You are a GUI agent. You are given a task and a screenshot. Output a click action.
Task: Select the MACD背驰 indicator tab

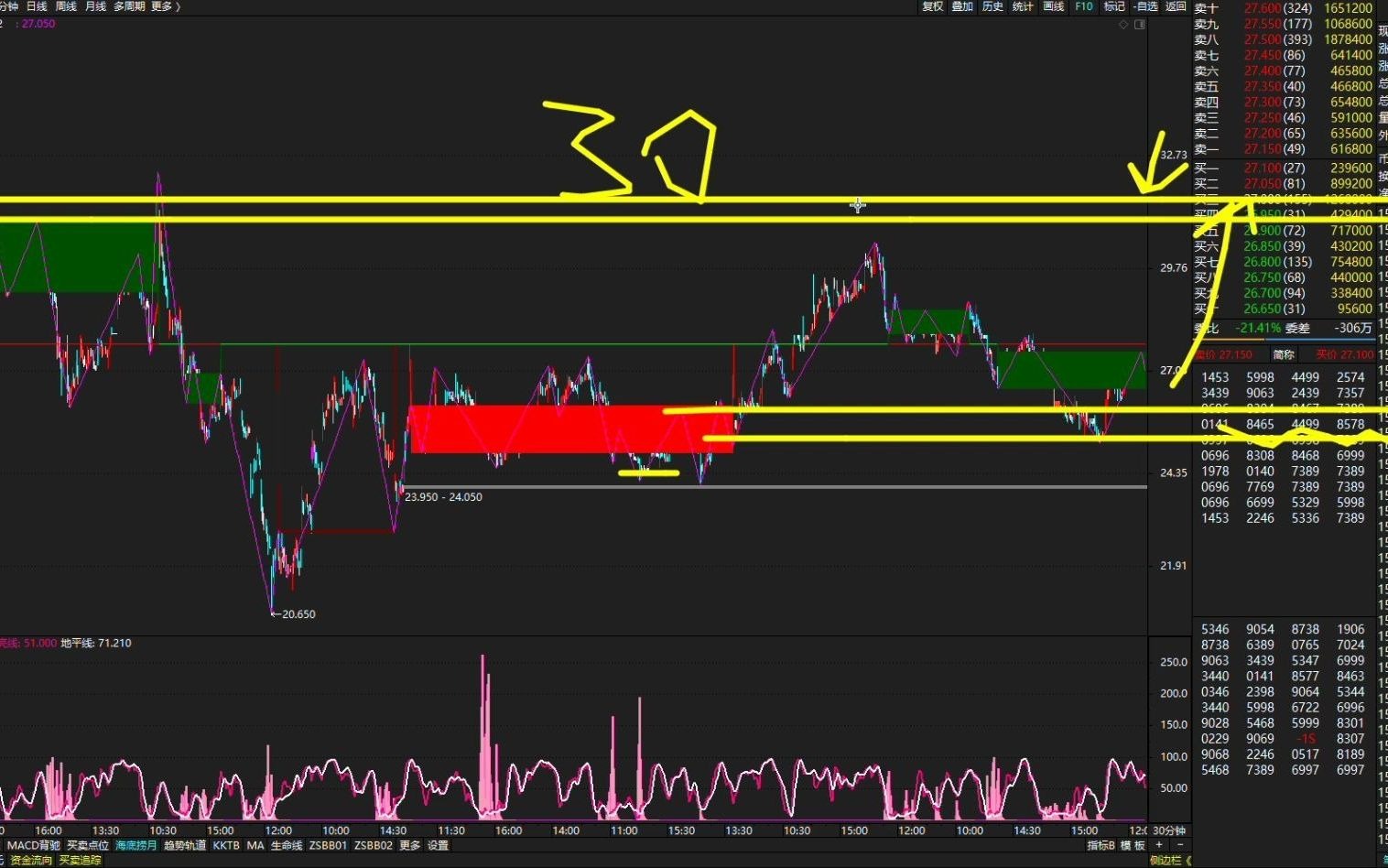34,845
